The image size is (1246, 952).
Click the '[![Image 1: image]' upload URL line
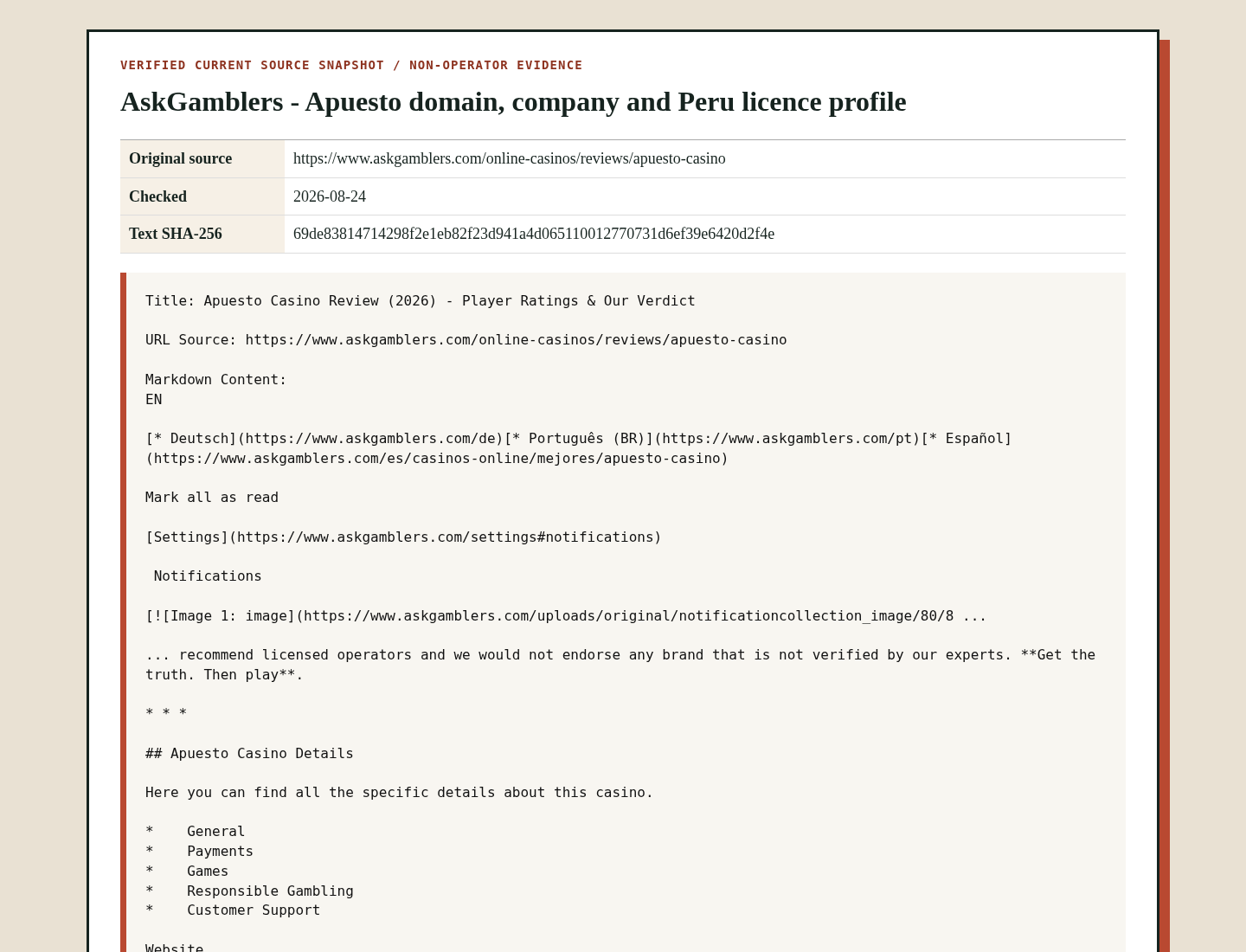point(566,615)
